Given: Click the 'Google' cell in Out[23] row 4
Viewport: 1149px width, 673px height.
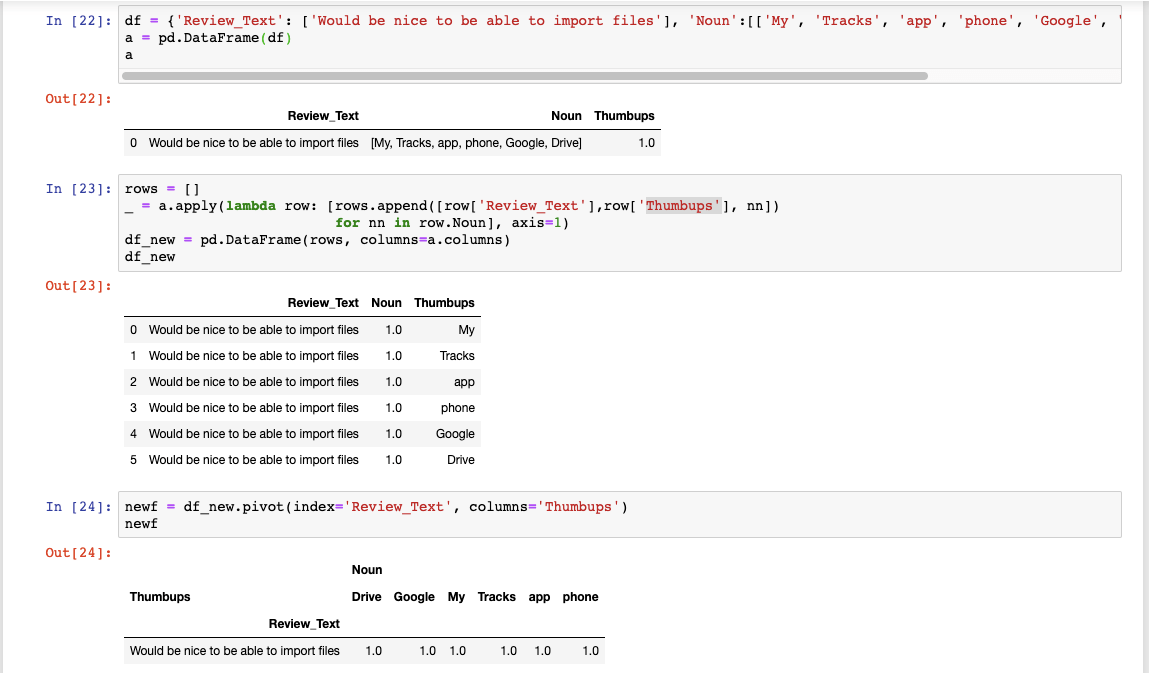Looking at the screenshot, I should point(455,434).
